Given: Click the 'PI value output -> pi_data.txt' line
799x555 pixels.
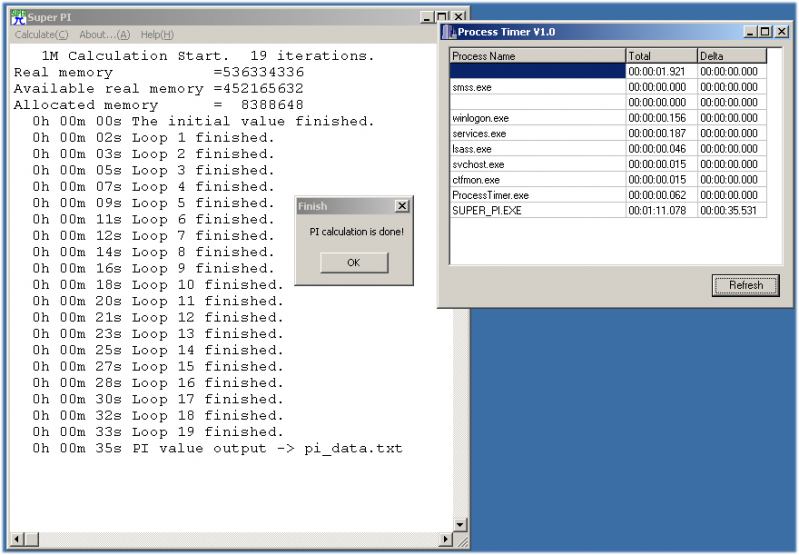Looking at the screenshot, I should click(218, 448).
